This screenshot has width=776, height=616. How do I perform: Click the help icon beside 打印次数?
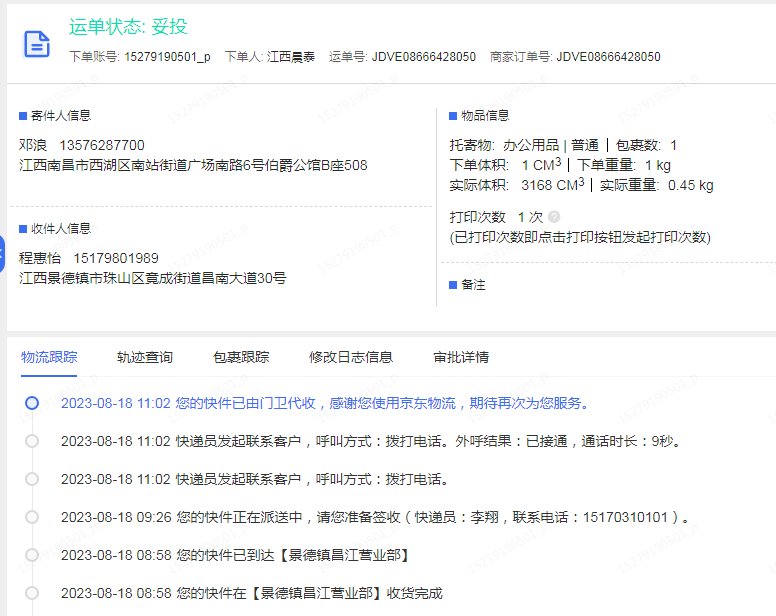pos(554,217)
